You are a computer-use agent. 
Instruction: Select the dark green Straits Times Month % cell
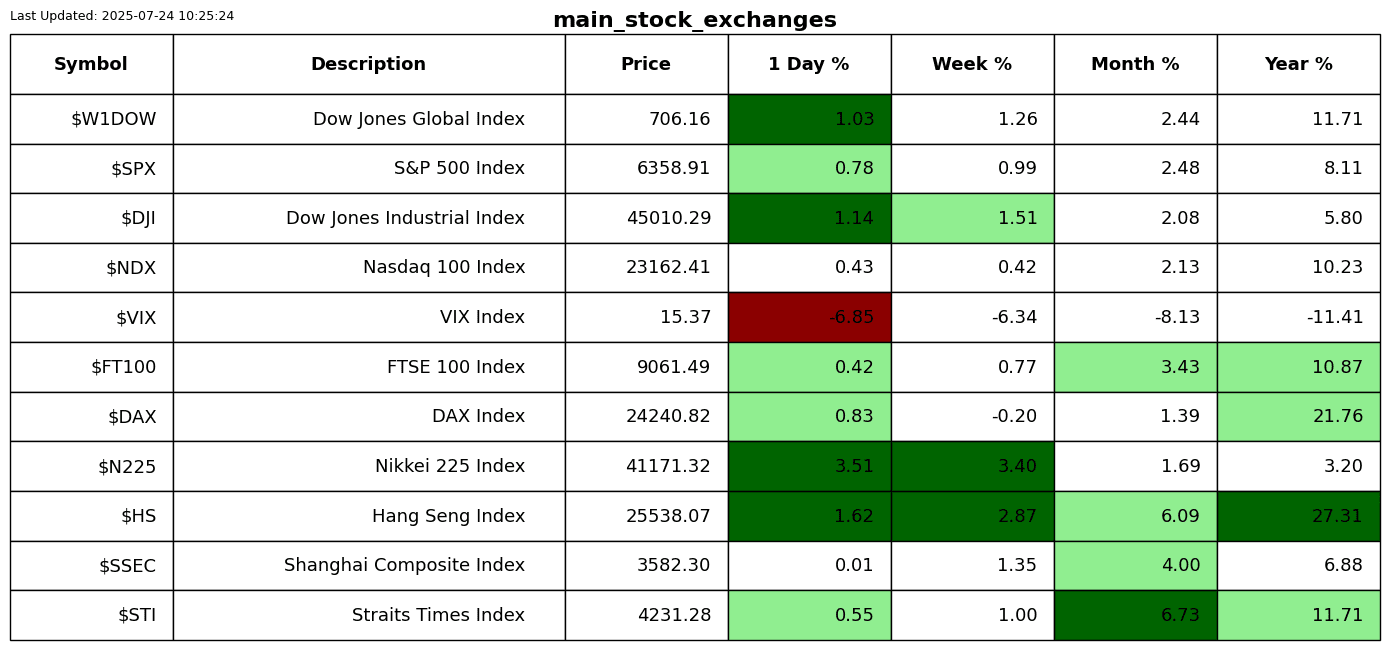[x=1135, y=615]
